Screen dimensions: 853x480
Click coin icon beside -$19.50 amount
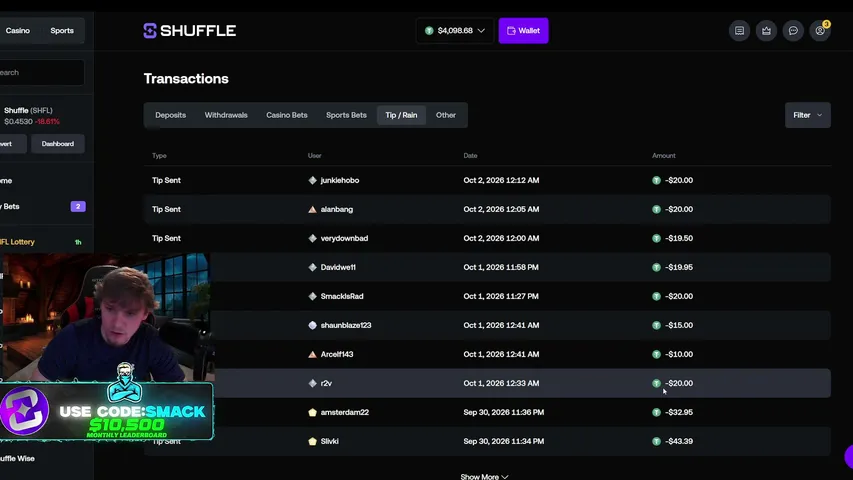pos(656,238)
